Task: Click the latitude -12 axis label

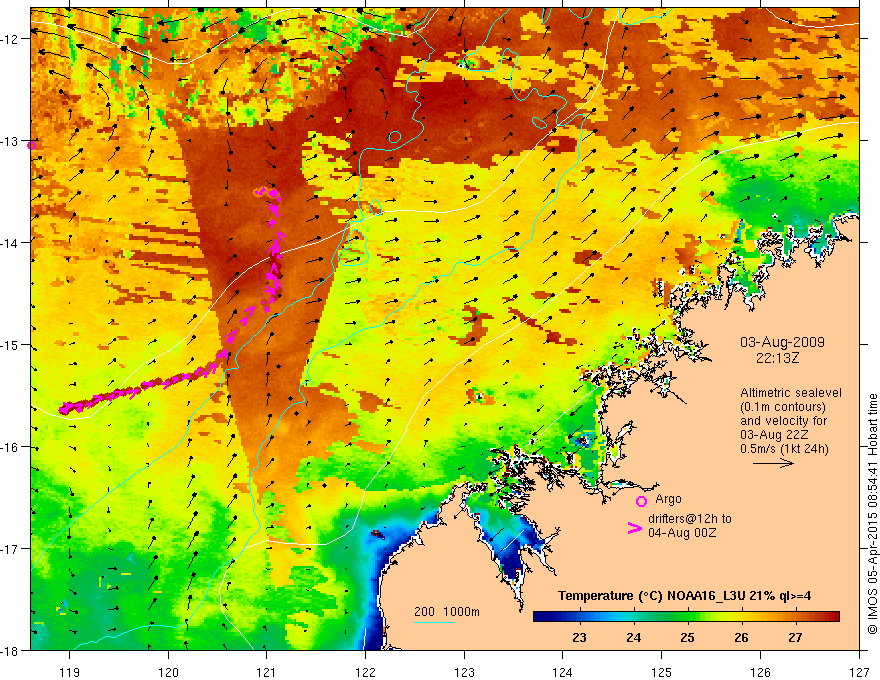Action: [x=11, y=39]
